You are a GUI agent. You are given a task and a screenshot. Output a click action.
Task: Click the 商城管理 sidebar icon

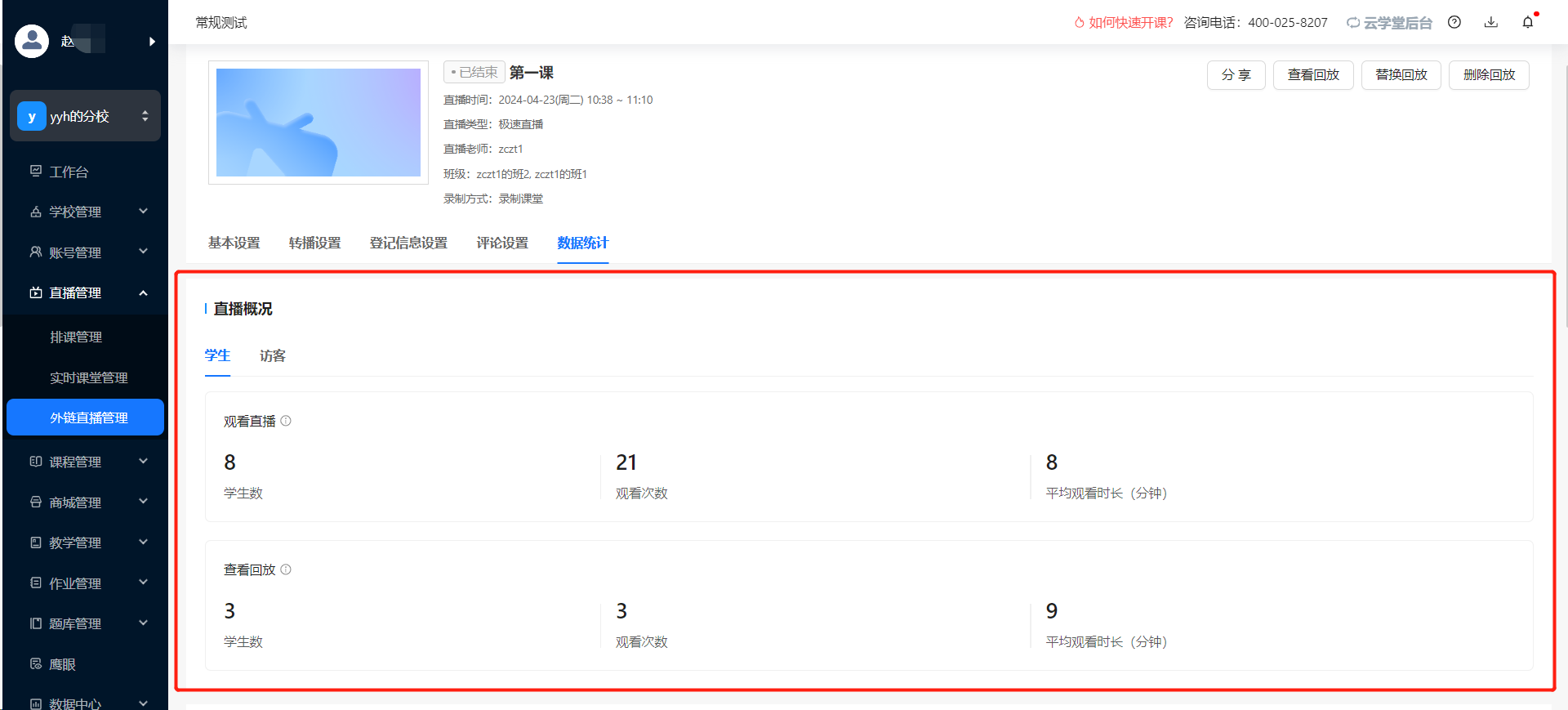click(36, 502)
